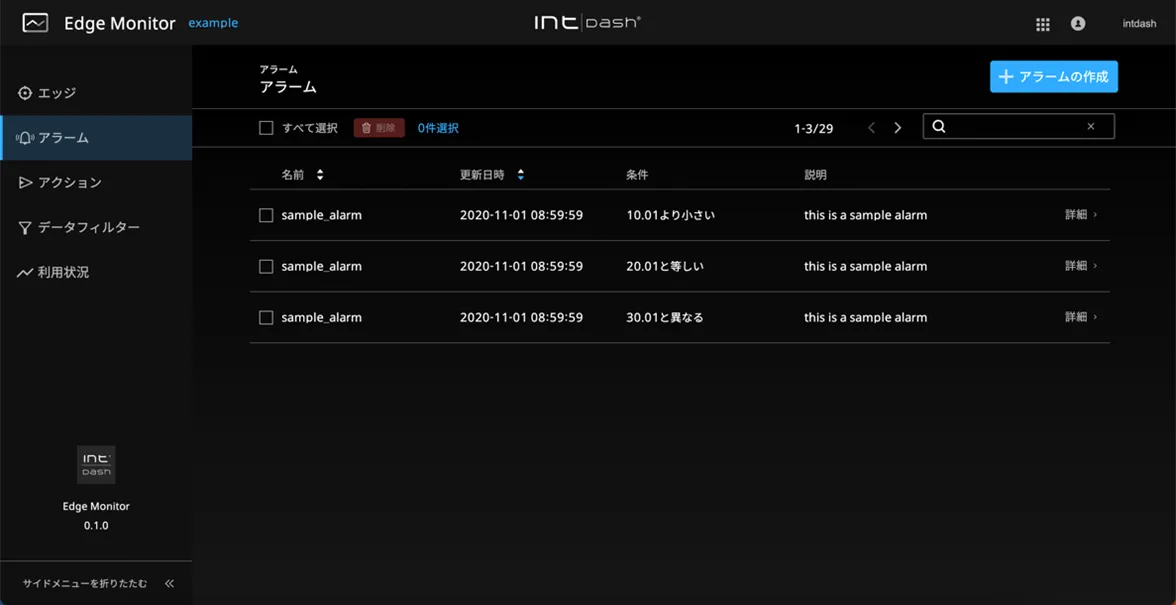The image size is (1176, 605).
Task: Click the red 削除 delete button
Action: click(379, 128)
